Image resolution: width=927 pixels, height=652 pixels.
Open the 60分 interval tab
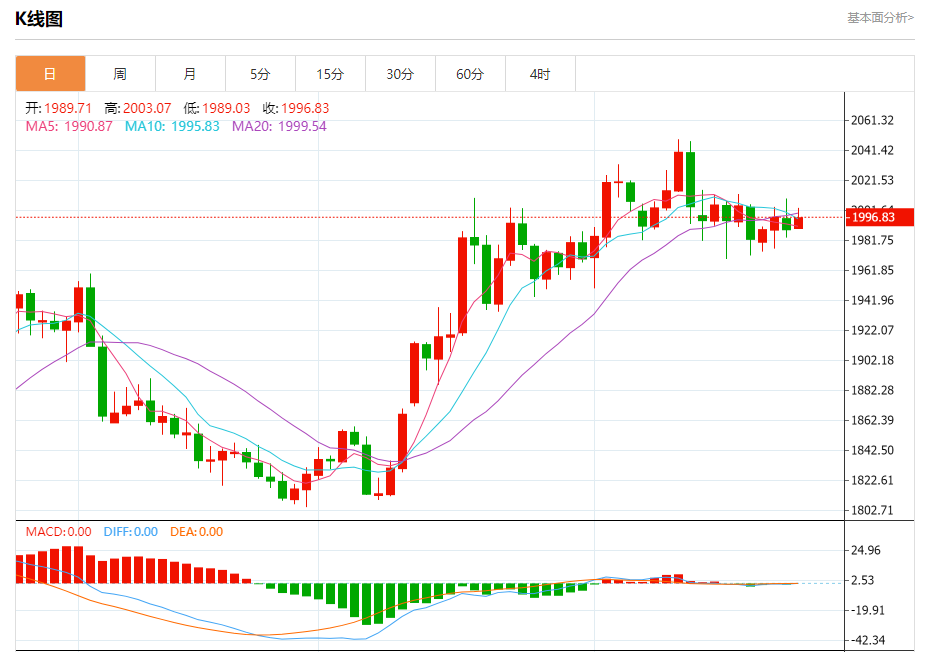(470, 74)
